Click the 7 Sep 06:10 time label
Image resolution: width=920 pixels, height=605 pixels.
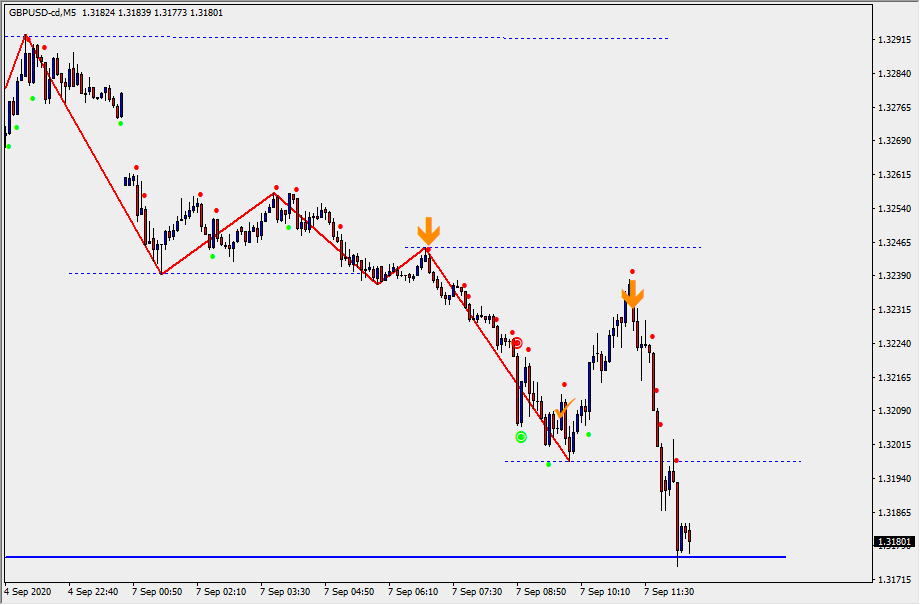[412, 591]
